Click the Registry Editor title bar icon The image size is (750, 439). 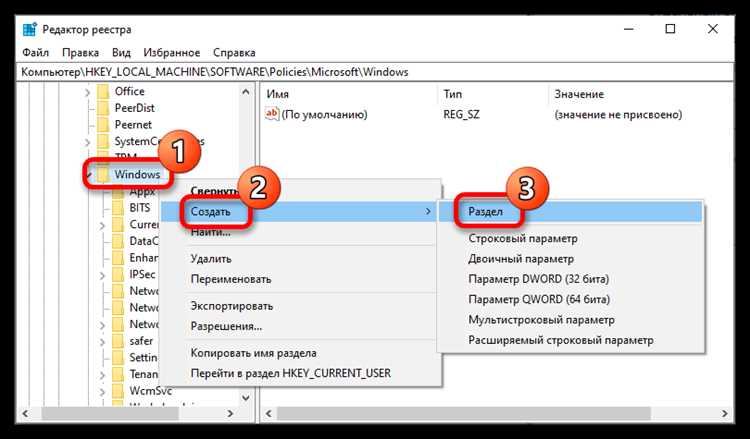click(x=29, y=30)
